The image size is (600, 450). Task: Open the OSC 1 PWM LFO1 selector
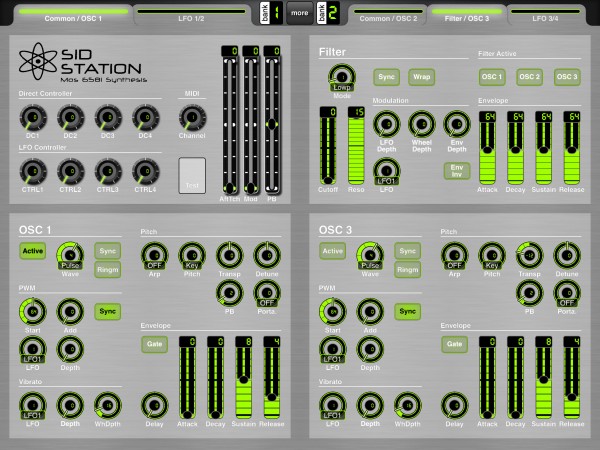pos(33,350)
